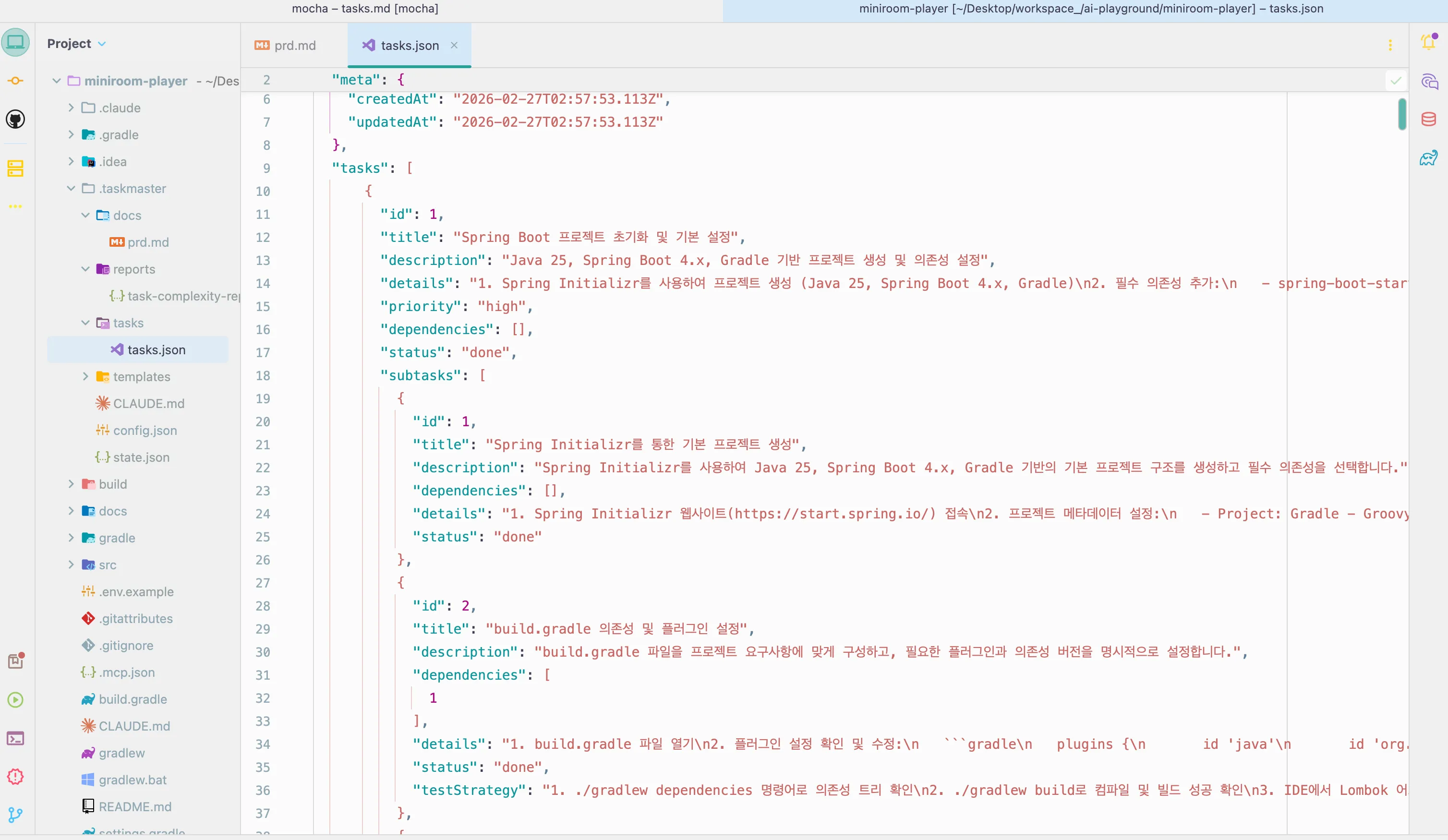Open gradlew file
This screenshot has height=840, width=1448.
tap(113, 753)
